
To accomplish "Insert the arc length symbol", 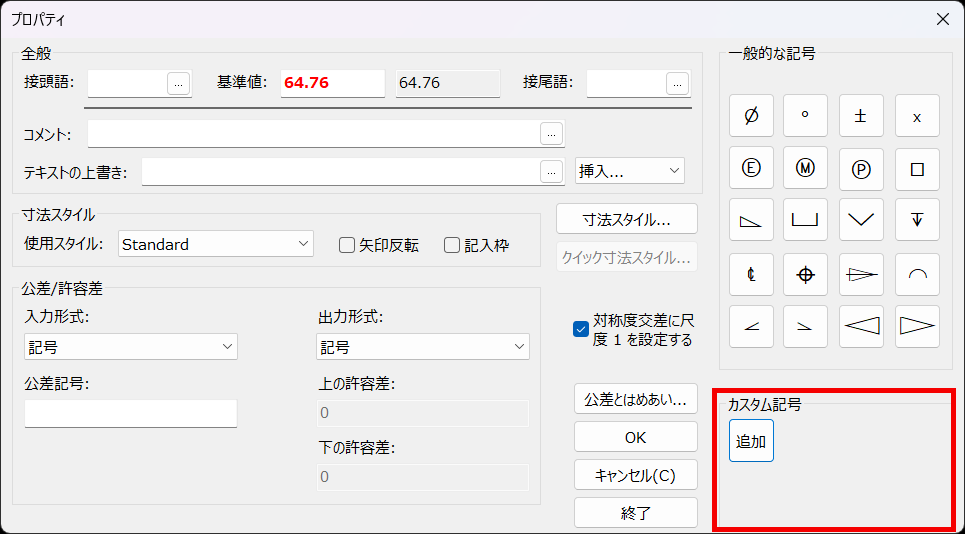I will pos(917,274).
